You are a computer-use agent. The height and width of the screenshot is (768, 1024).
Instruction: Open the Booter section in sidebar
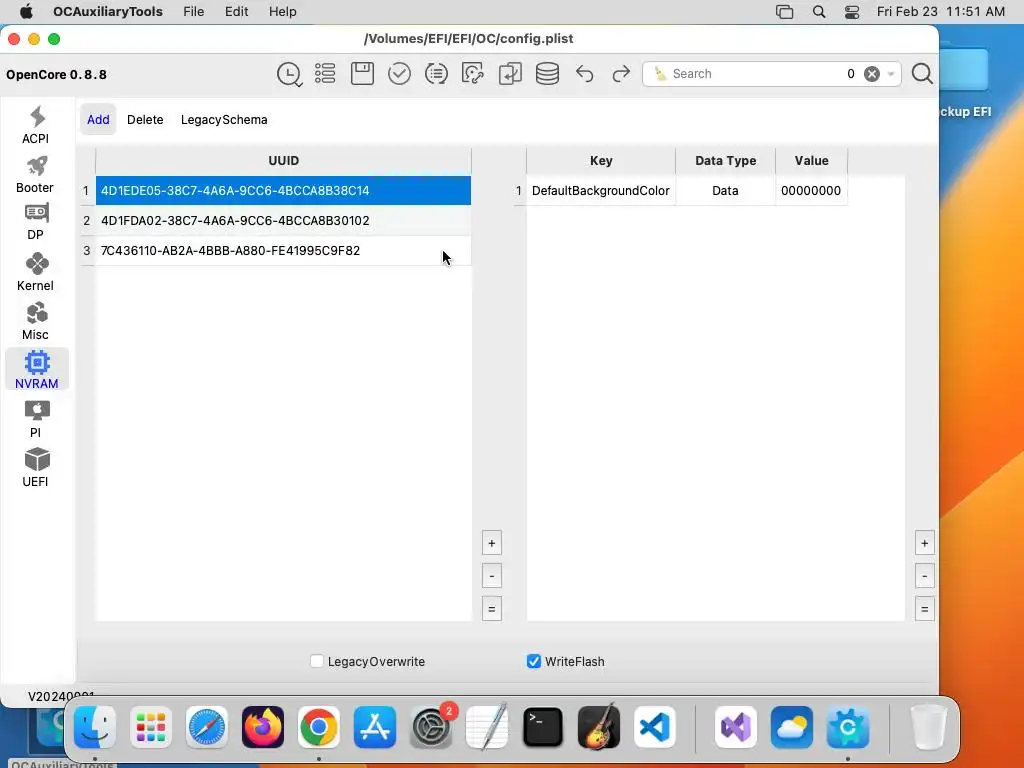36,174
